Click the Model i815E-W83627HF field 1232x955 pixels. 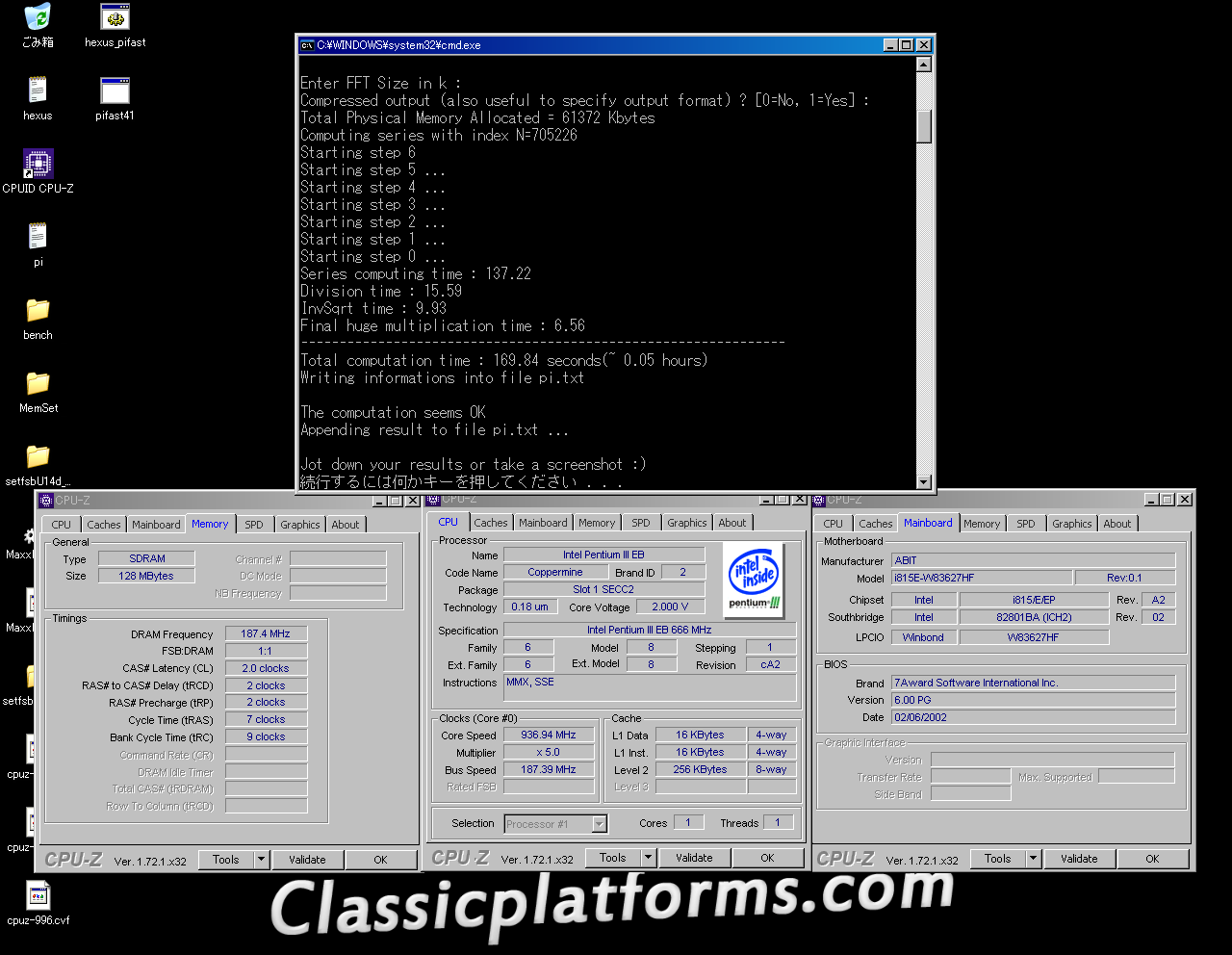click(x=981, y=578)
